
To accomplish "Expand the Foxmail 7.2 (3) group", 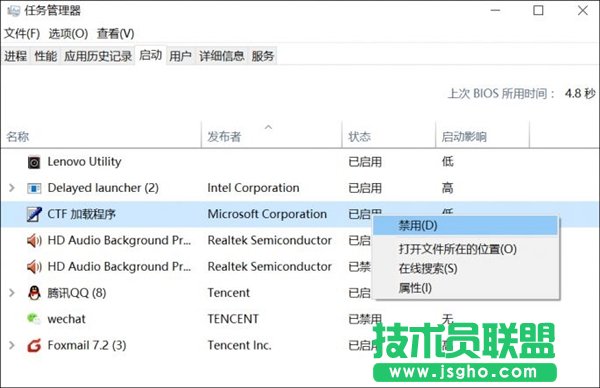I will 12,345.
